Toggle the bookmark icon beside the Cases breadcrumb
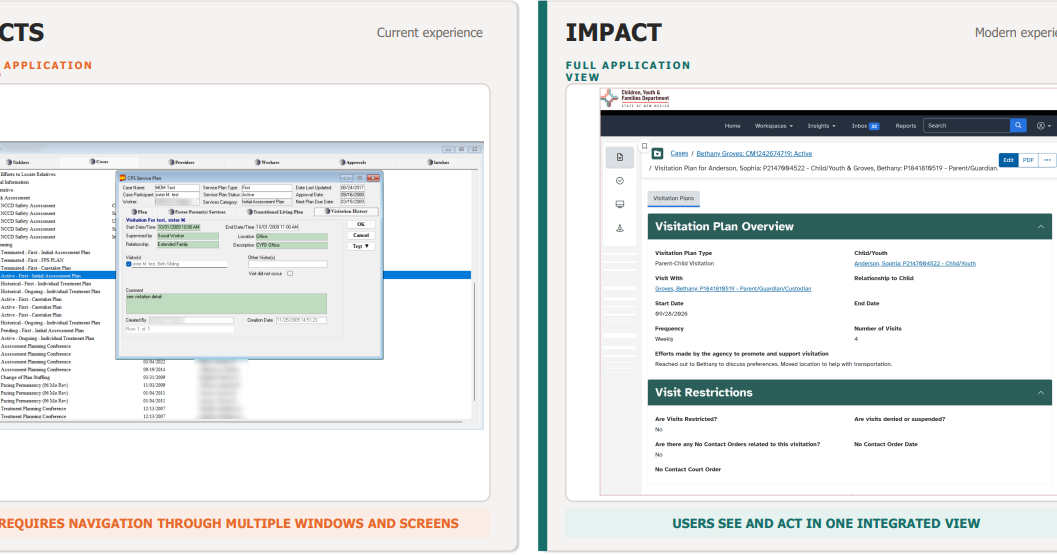The width and height of the screenshot is (1057, 555). [x=644, y=146]
